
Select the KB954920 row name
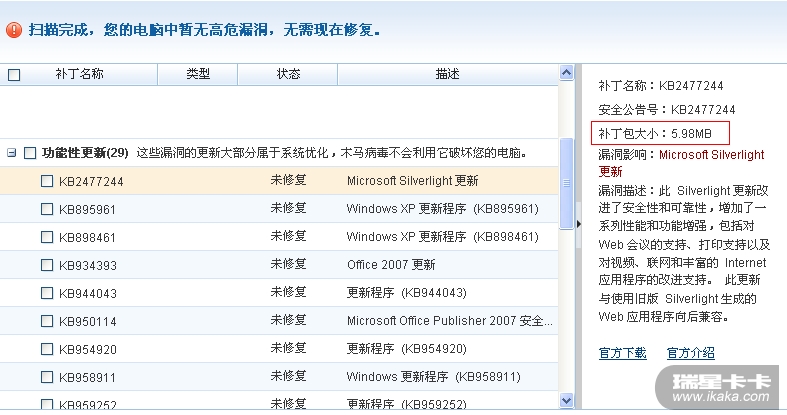coord(87,349)
